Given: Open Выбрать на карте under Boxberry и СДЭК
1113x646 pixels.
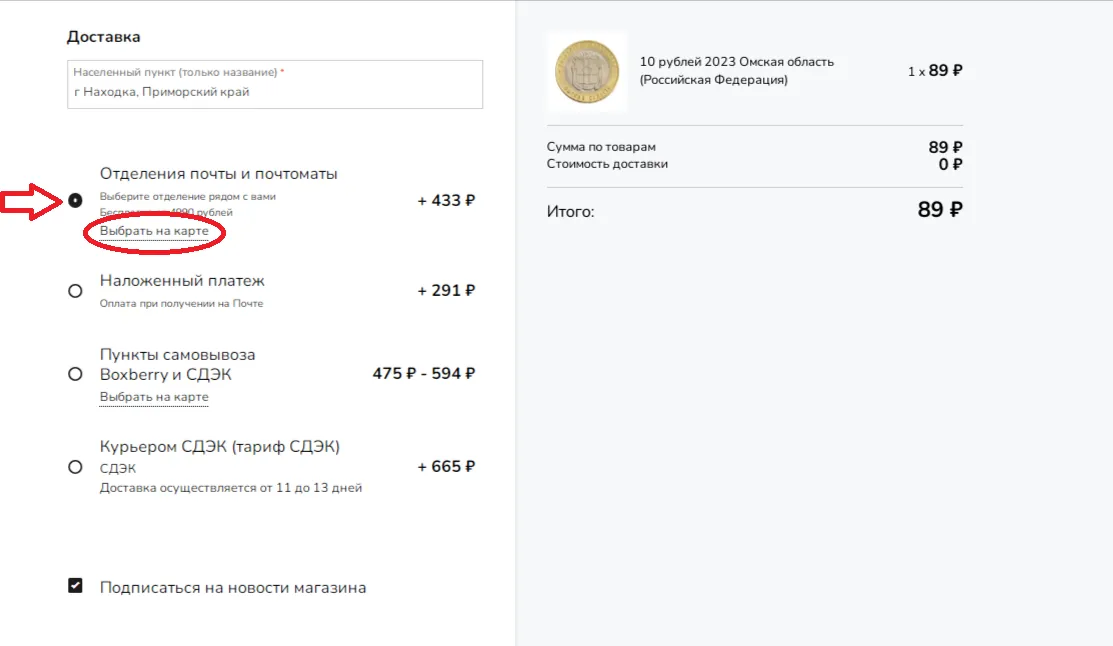Looking at the screenshot, I should (154, 397).
